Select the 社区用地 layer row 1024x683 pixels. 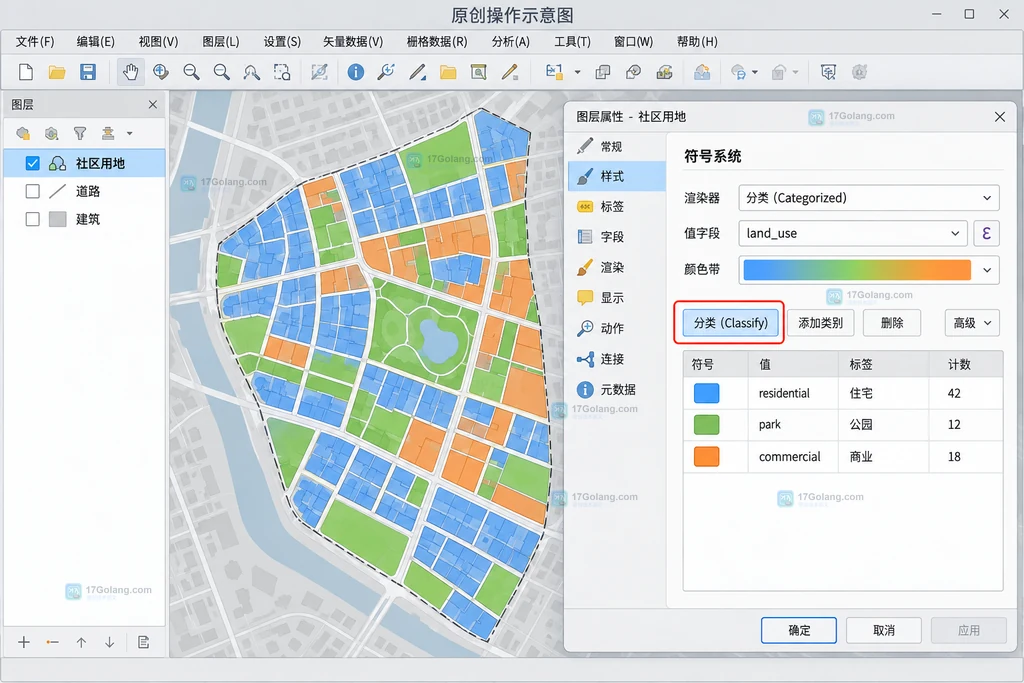point(85,163)
